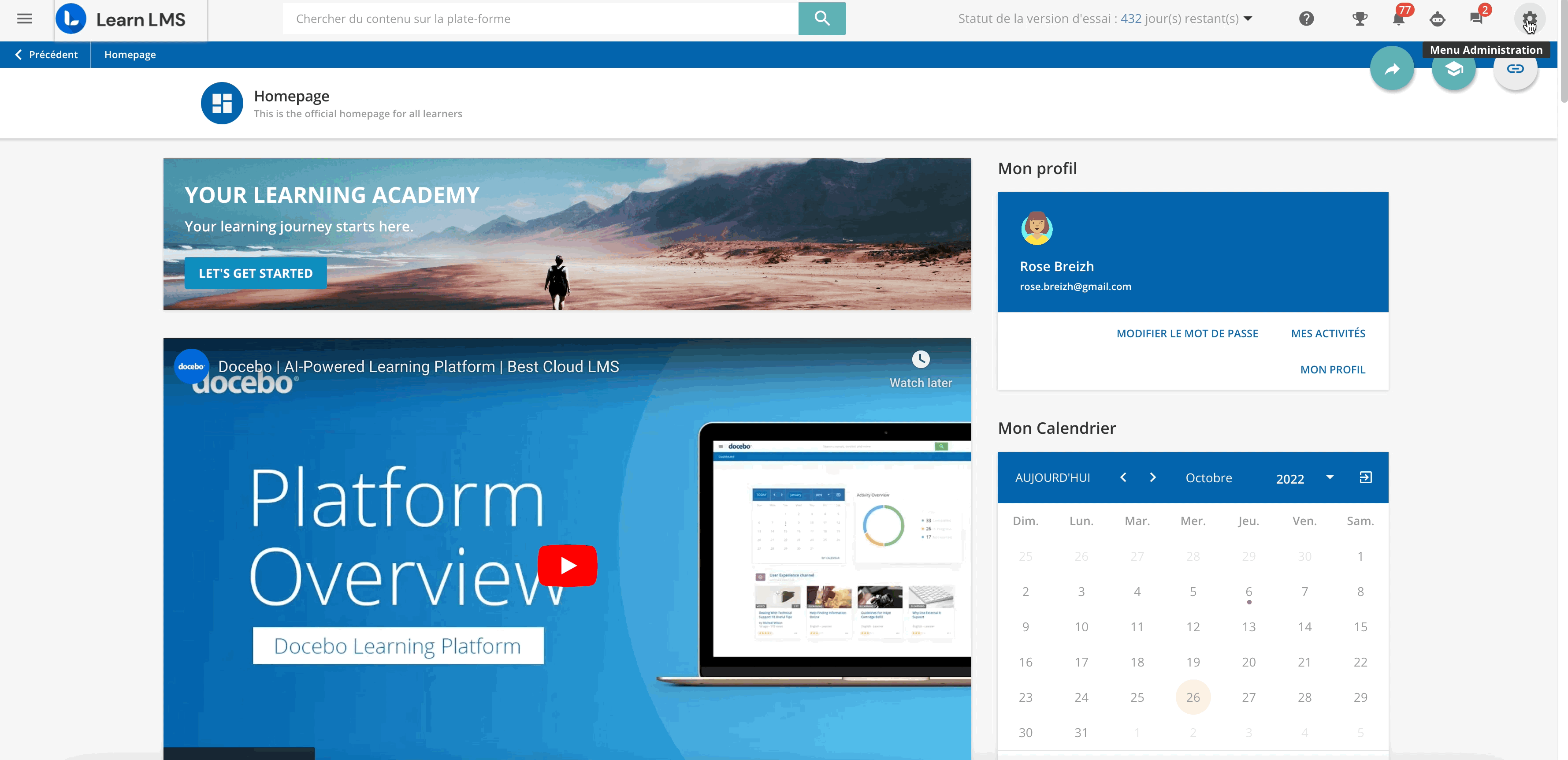Go to next month in calendar

tap(1152, 477)
